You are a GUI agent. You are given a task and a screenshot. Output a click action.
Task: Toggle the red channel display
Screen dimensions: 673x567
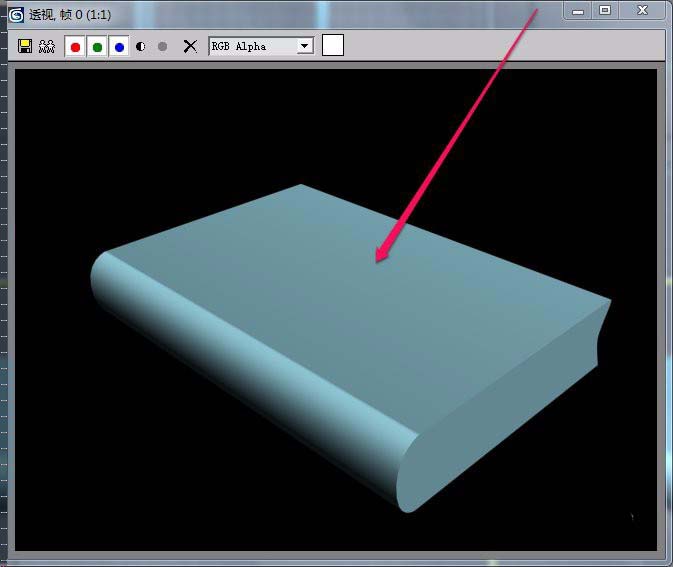[75, 46]
